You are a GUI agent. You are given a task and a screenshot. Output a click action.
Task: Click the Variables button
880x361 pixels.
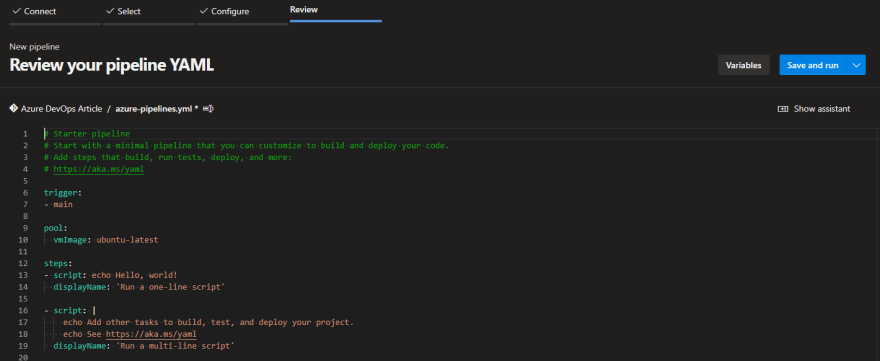tap(744, 65)
